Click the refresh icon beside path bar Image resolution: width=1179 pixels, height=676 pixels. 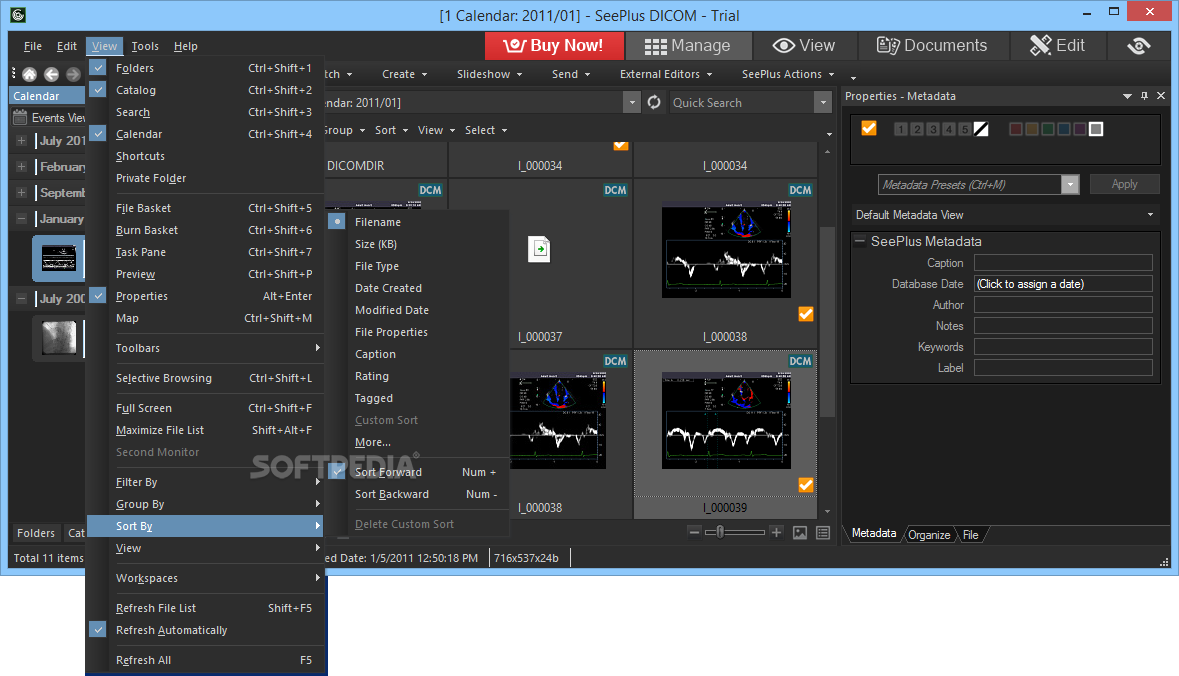coord(654,102)
